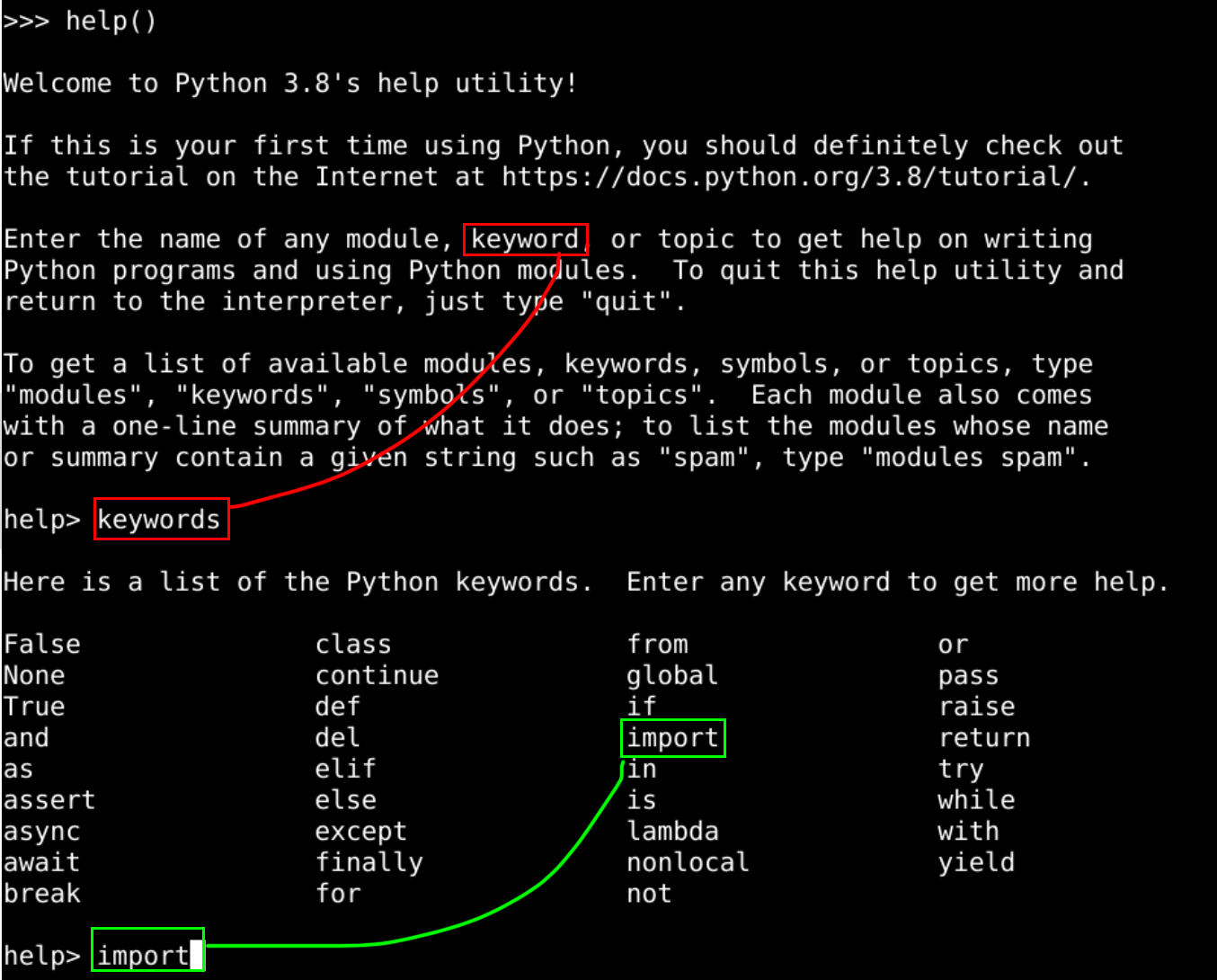Screen dimensions: 1217x980
Task: Click the keyword "or" in the keyword list
Action: click(954, 646)
